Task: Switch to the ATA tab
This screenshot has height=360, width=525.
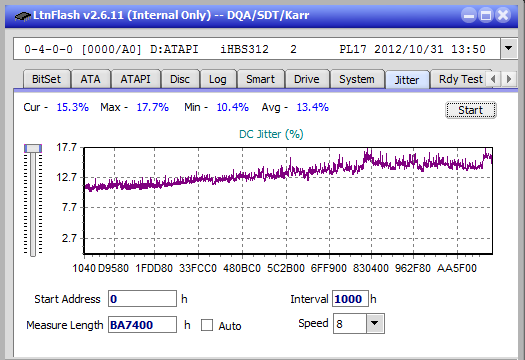Action: coord(90,79)
